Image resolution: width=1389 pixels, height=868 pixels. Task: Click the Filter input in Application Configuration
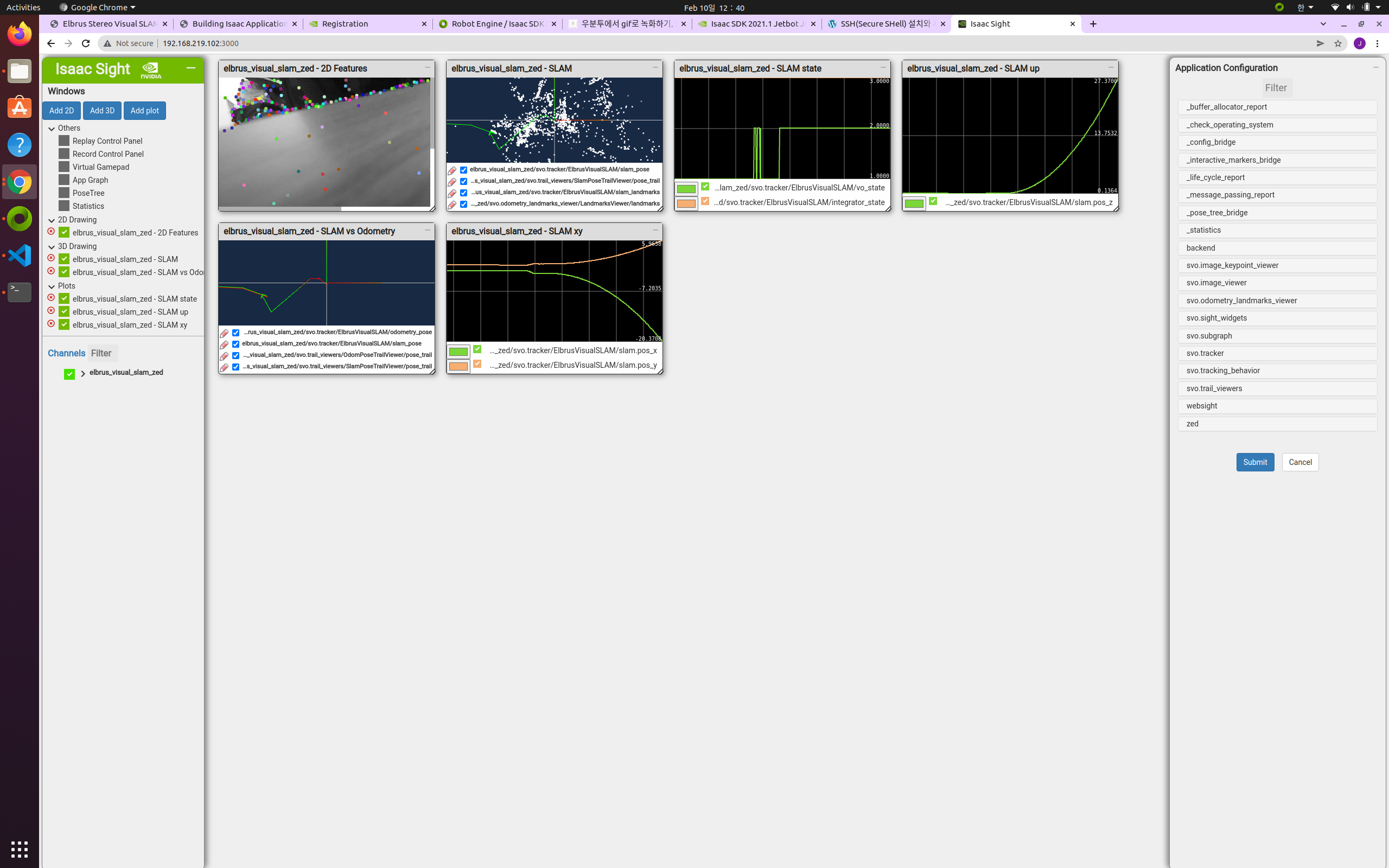coord(1277,87)
